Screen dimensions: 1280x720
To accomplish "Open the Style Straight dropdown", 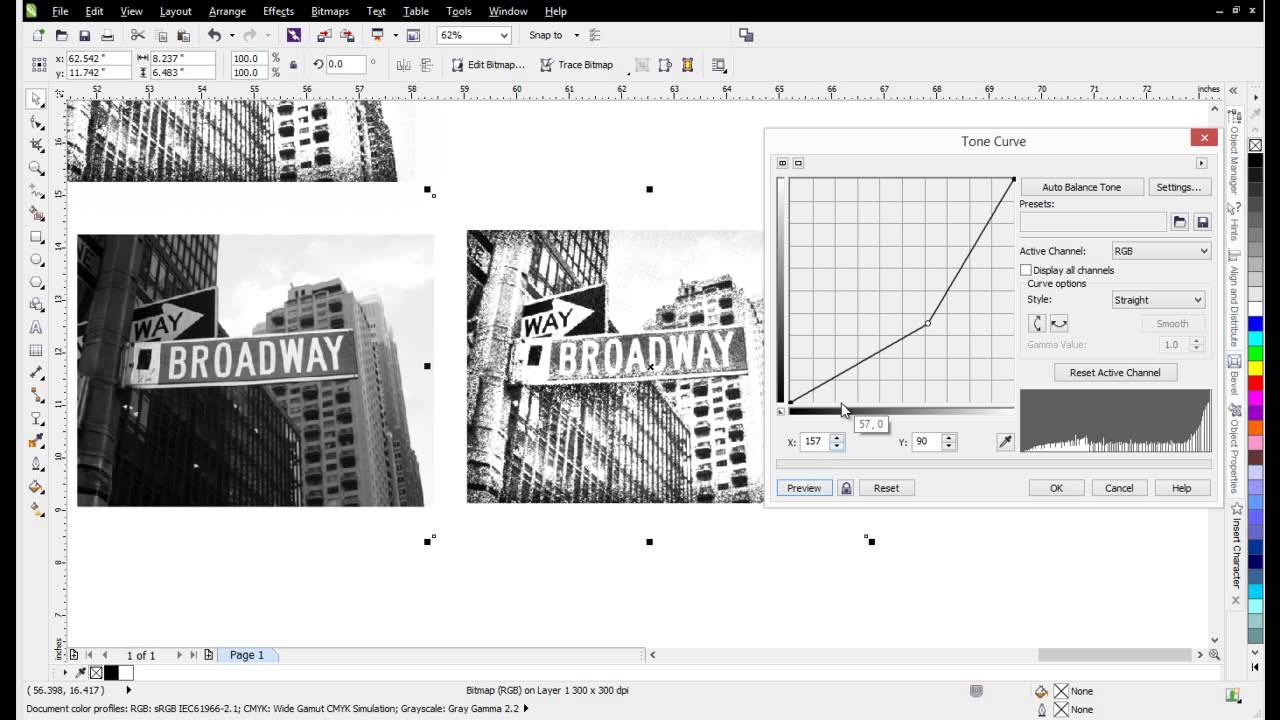I will [x=1158, y=300].
